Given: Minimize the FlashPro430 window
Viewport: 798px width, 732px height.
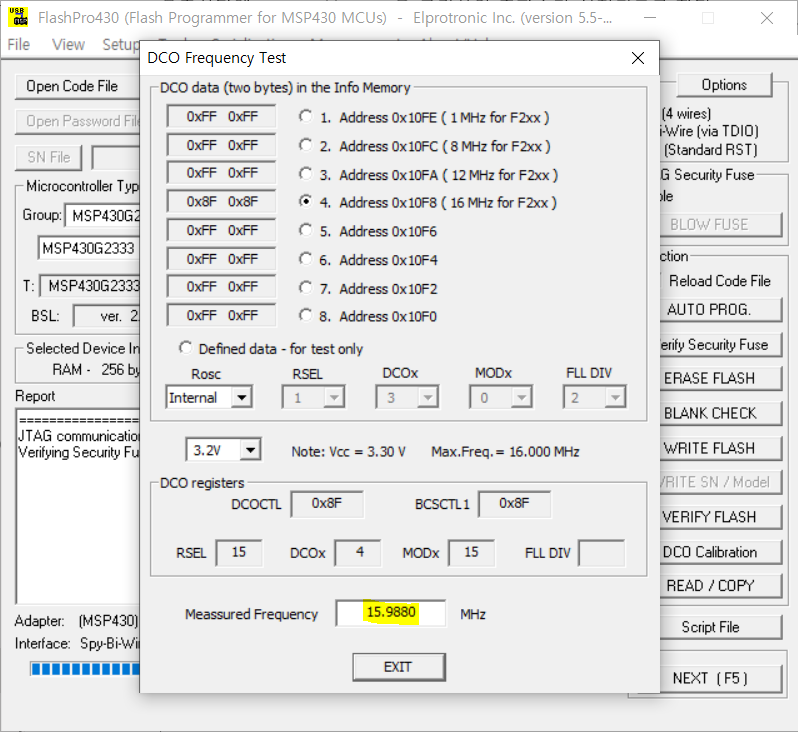Looking at the screenshot, I should pyautogui.click(x=649, y=18).
